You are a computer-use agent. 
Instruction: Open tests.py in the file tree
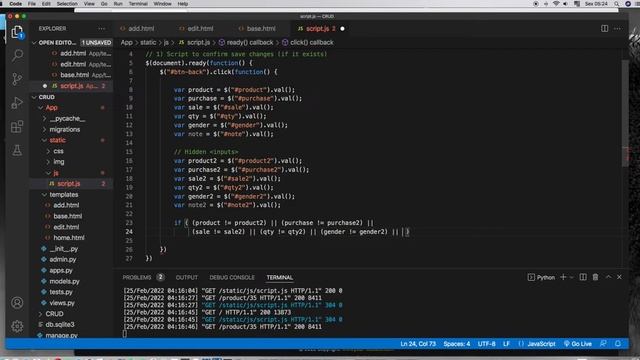pos(61,292)
